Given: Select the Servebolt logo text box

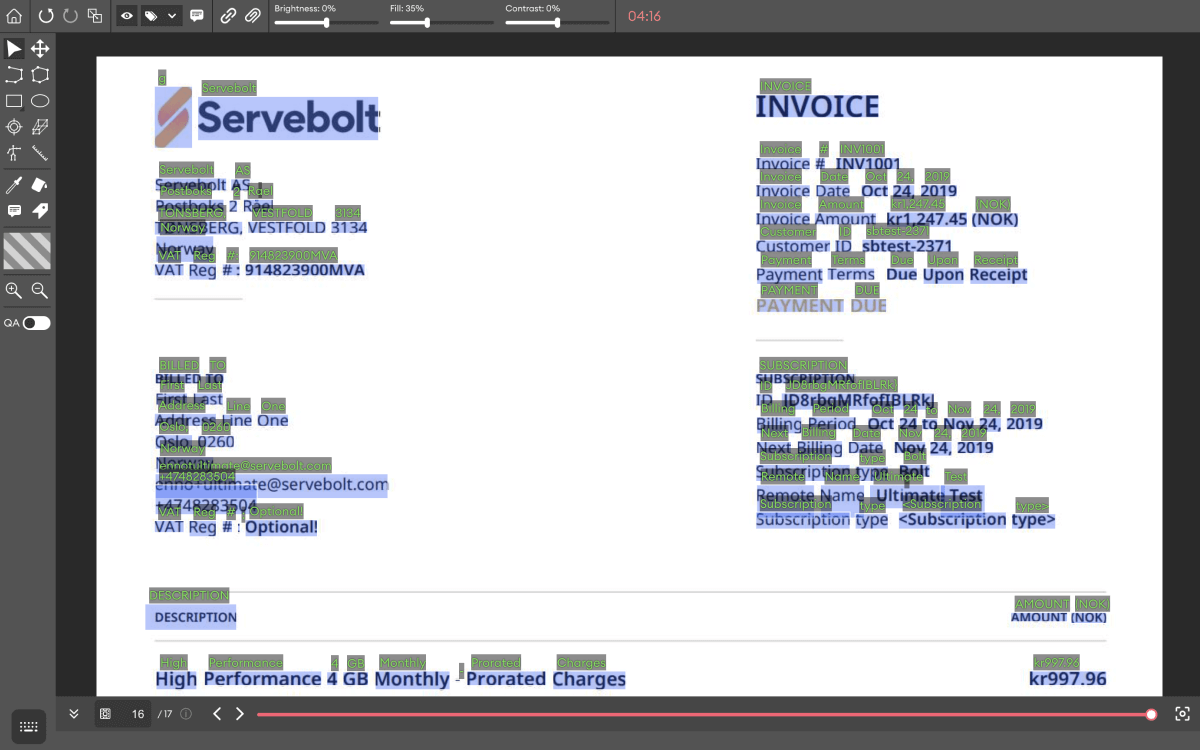Looking at the screenshot, I should click(x=289, y=119).
